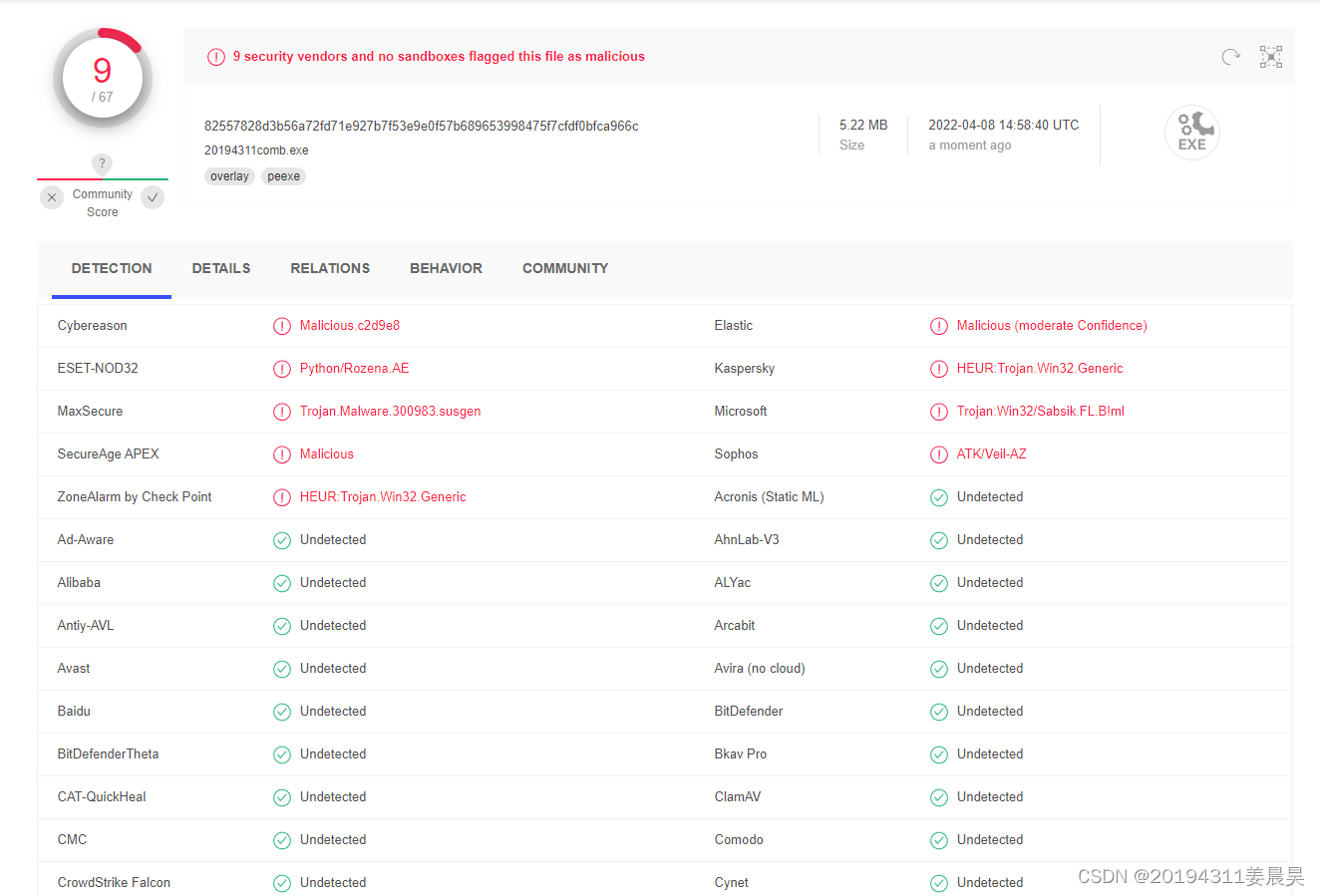
Task: Open the RELATIONS tab
Action: click(330, 269)
